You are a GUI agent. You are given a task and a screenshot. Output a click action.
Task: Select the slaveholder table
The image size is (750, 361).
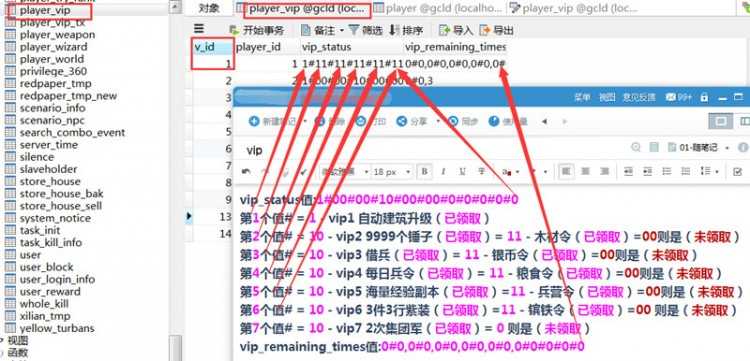point(48,169)
